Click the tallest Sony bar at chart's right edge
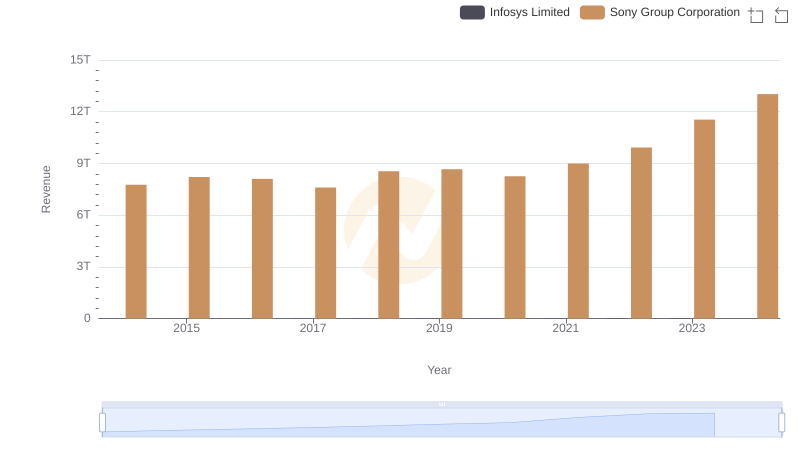800x461 pixels. (768, 207)
